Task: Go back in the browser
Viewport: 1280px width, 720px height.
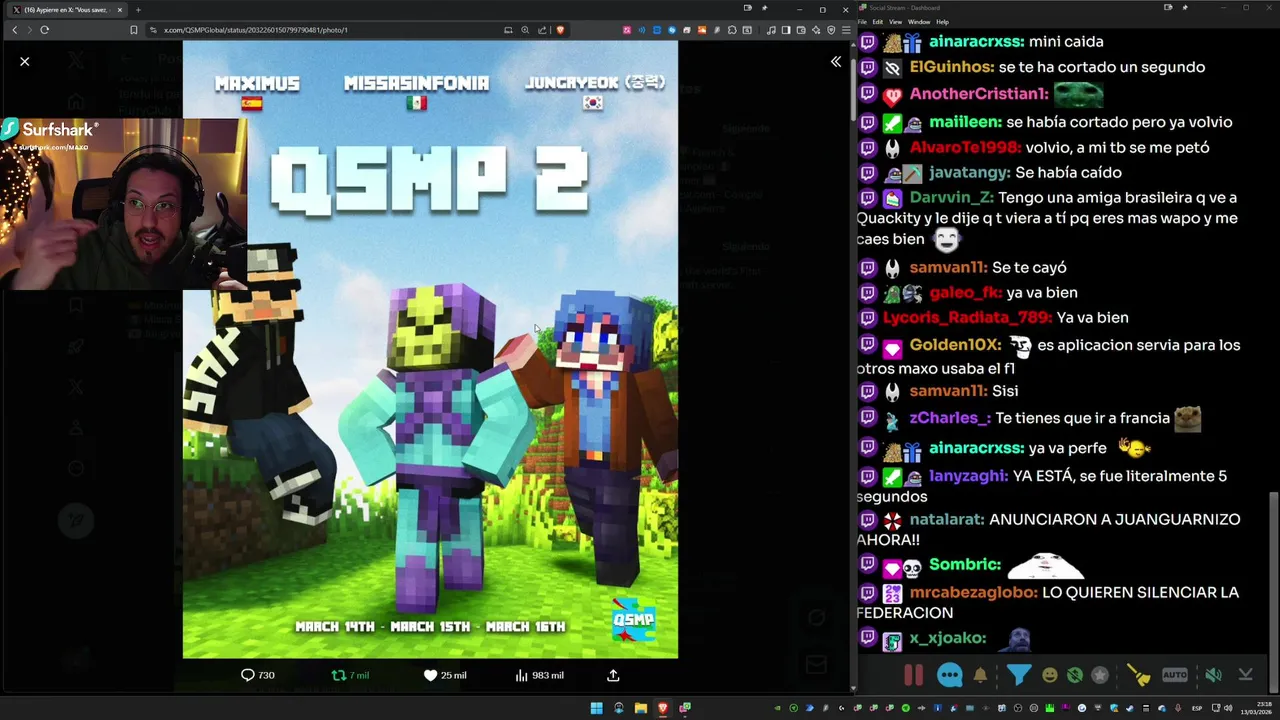Action: click(x=14, y=30)
